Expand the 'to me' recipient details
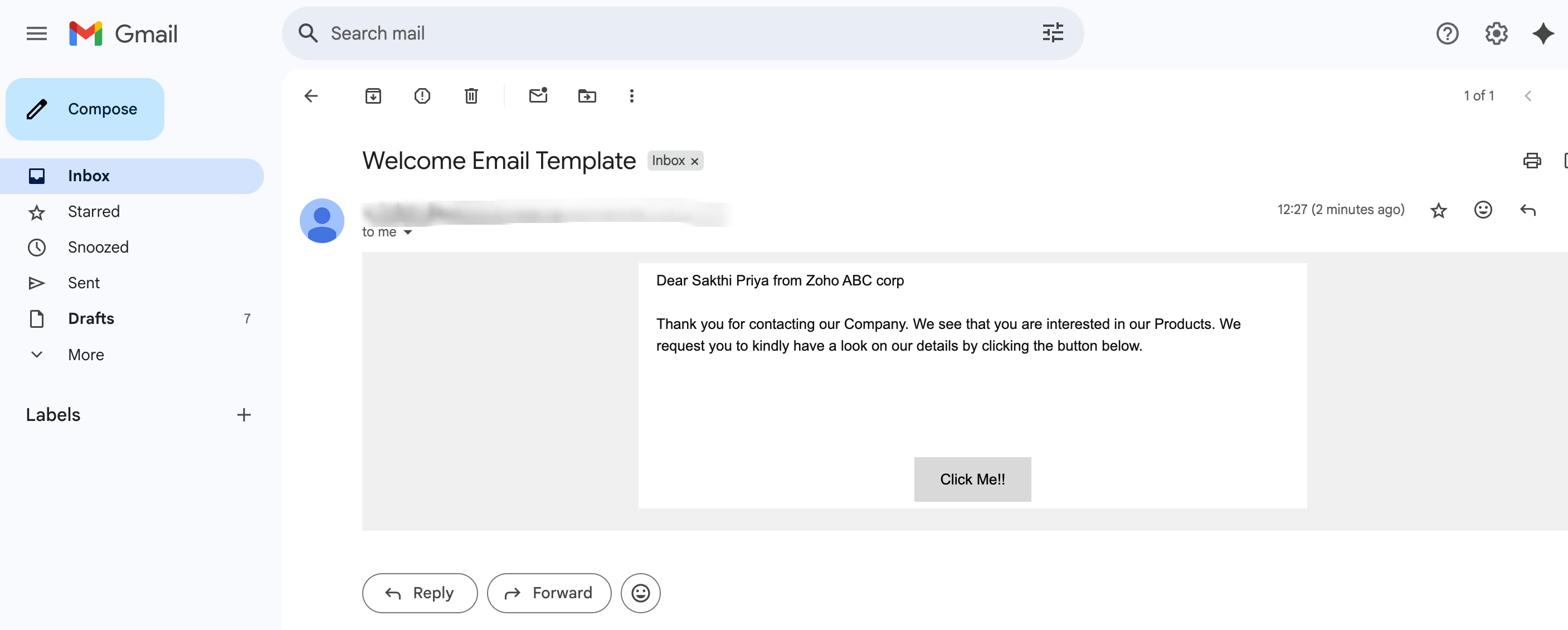1568x630 pixels. coord(408,232)
